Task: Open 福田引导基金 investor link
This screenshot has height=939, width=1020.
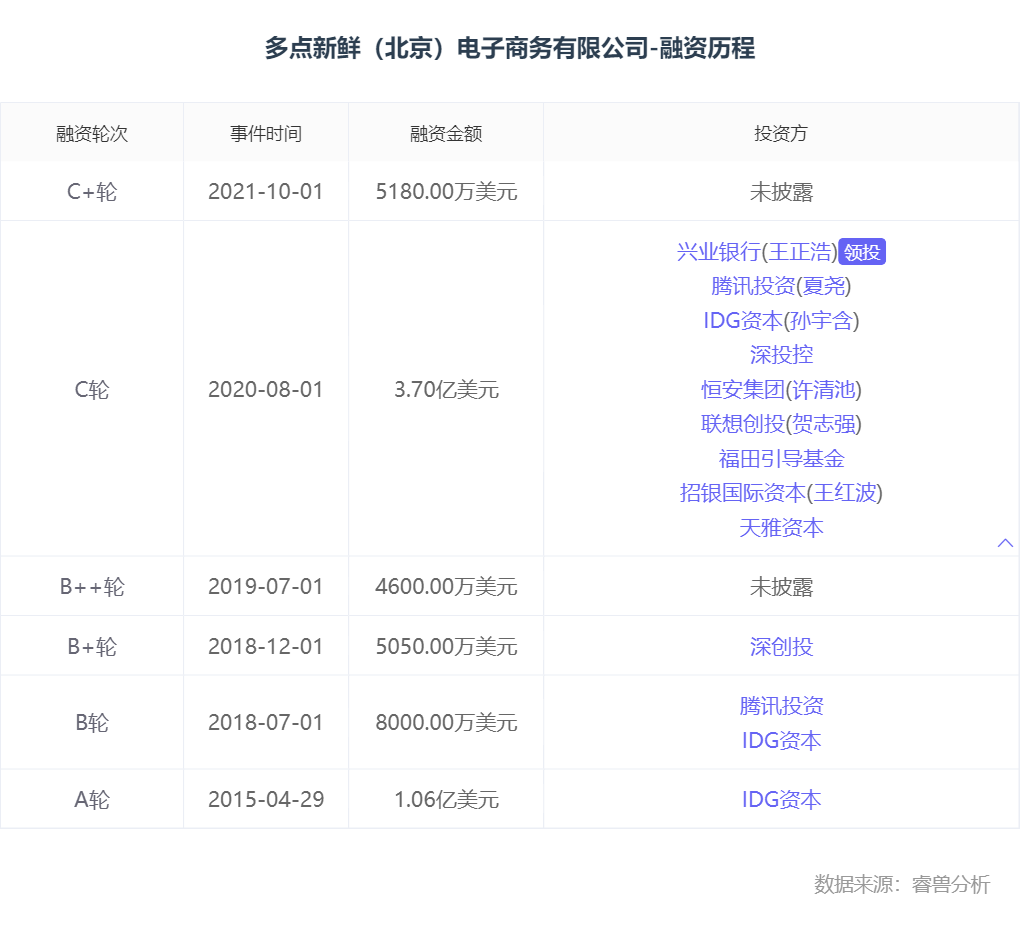Action: pos(781,459)
